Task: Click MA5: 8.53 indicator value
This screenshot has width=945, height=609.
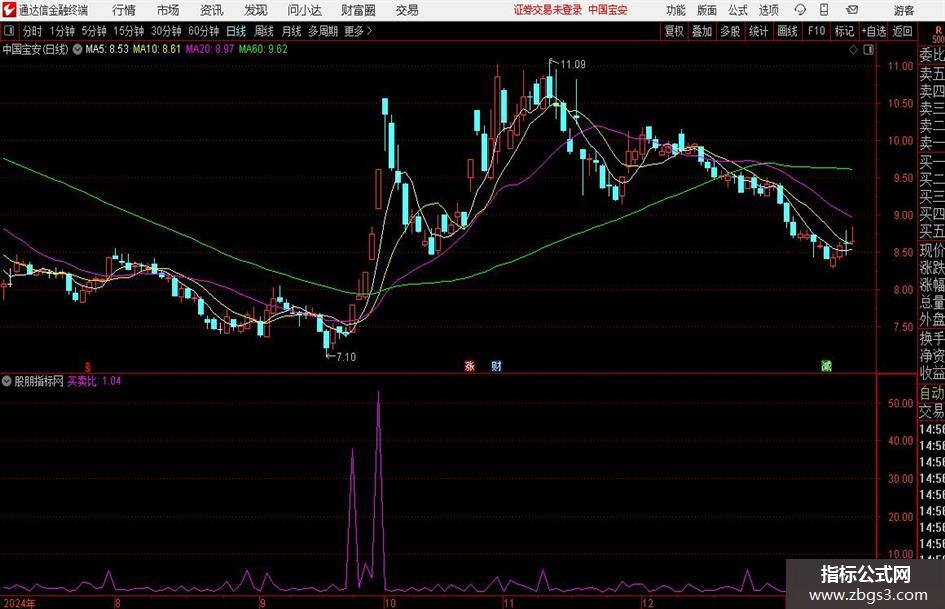Action: click(x=107, y=49)
